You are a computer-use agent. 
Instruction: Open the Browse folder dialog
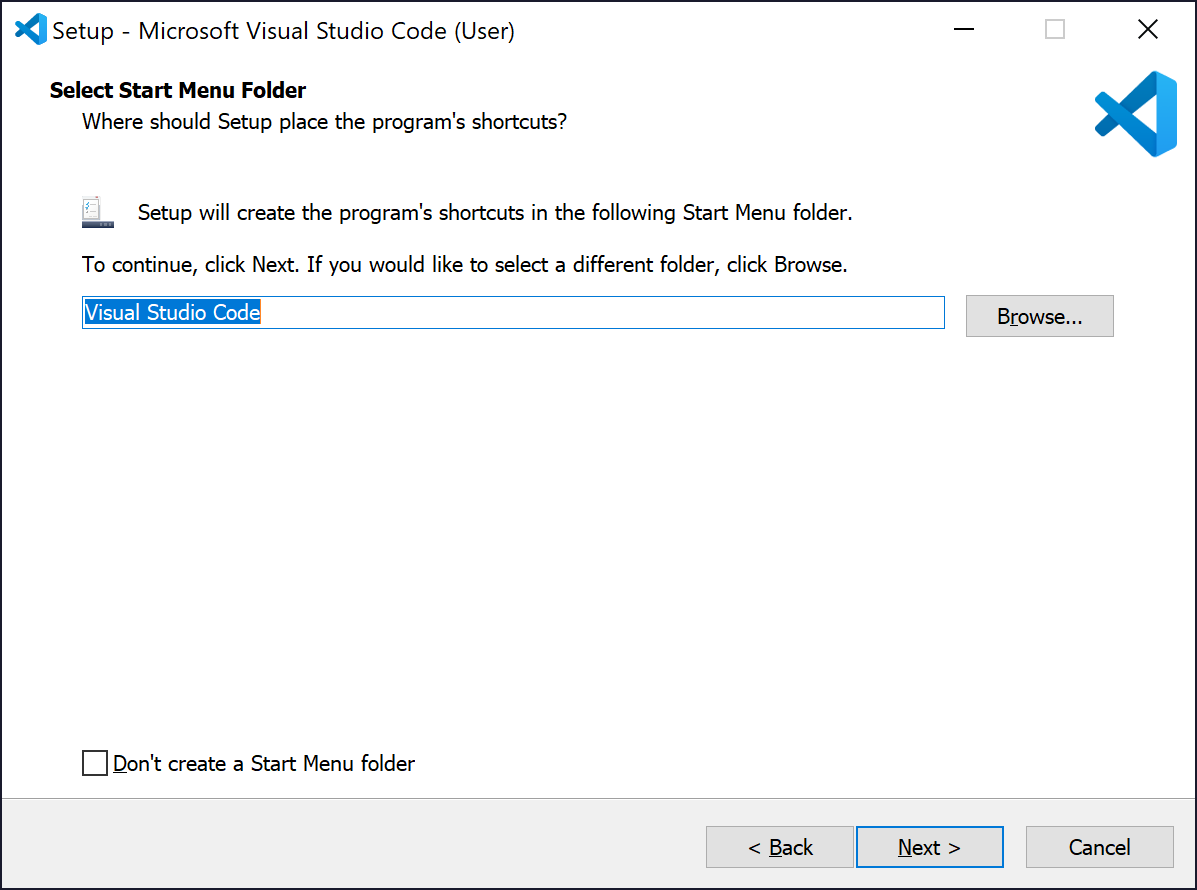click(x=1039, y=316)
